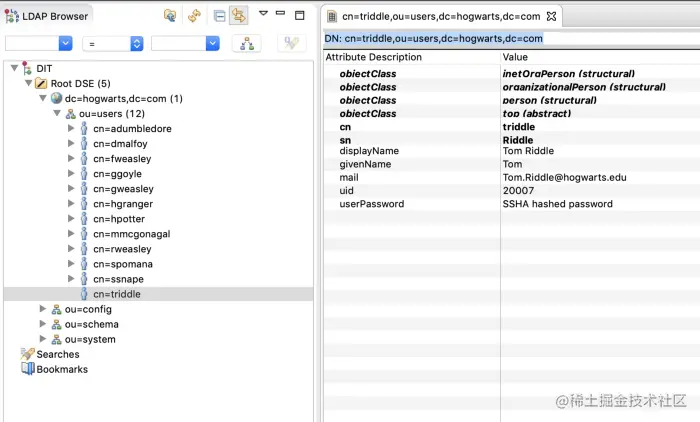The height and width of the screenshot is (422, 700).
Task: Select the sn value Riddle
Action: click(517, 140)
